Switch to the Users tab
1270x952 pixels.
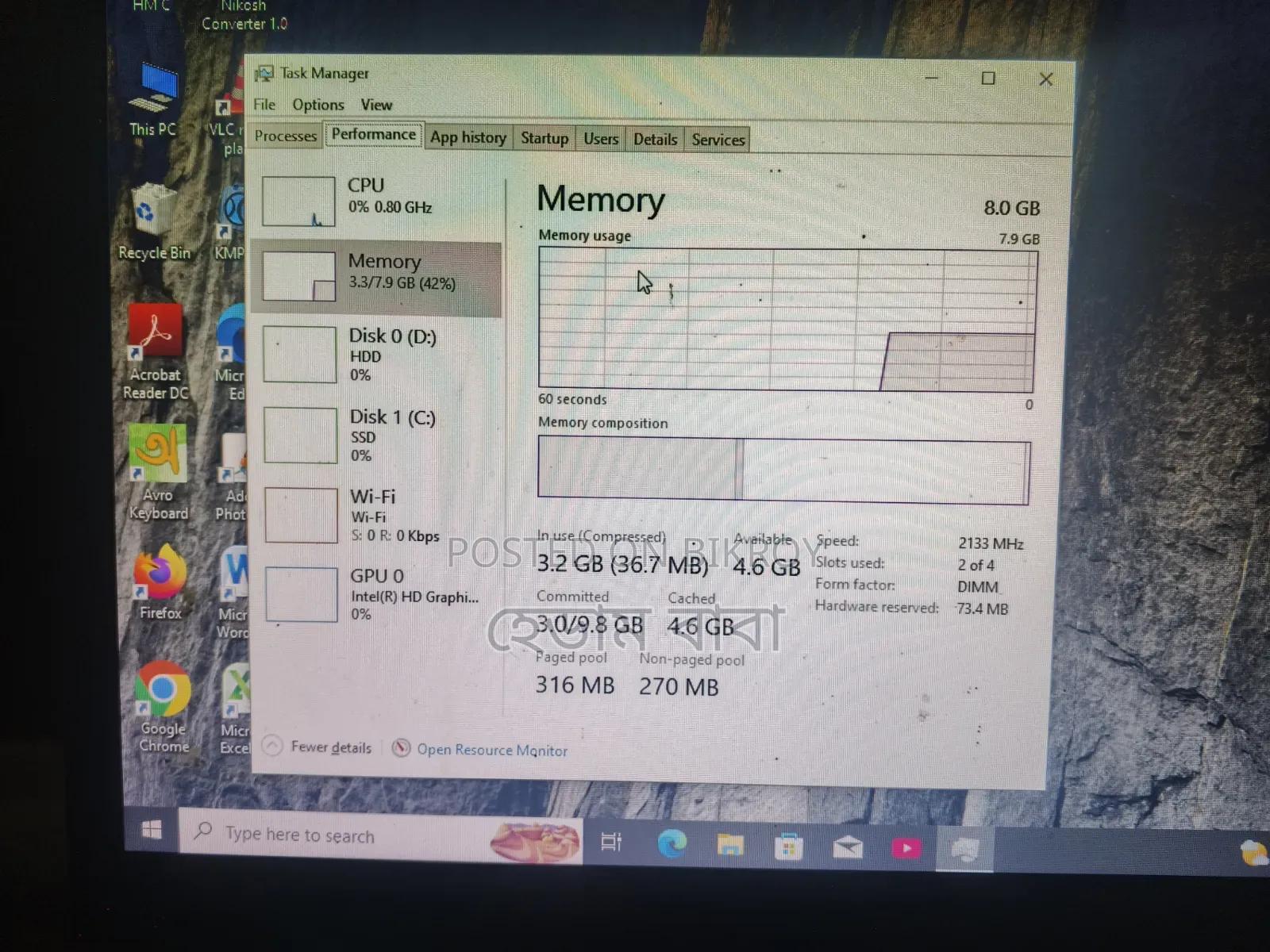(601, 139)
